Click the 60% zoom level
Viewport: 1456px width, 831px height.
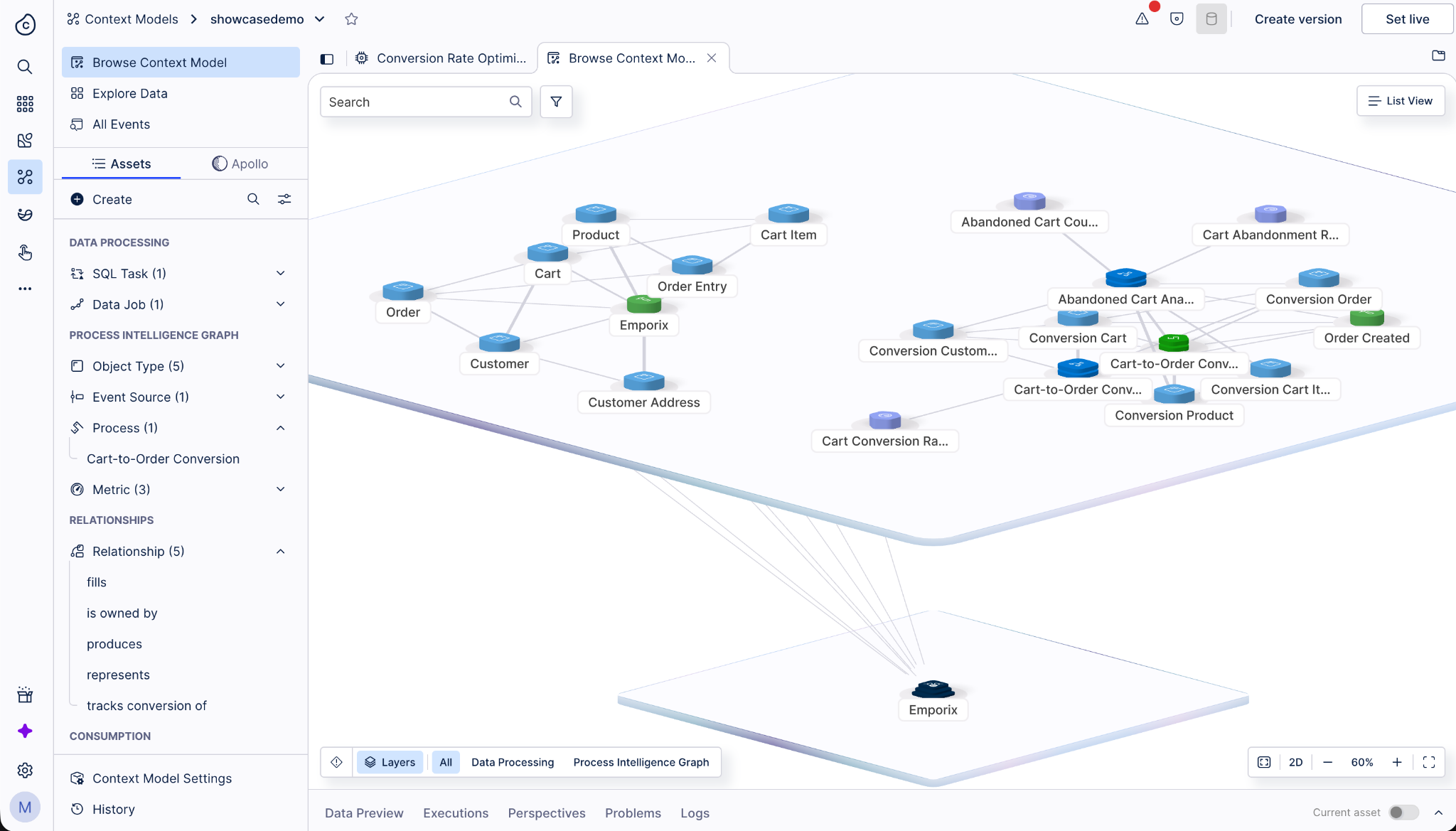coord(1362,762)
